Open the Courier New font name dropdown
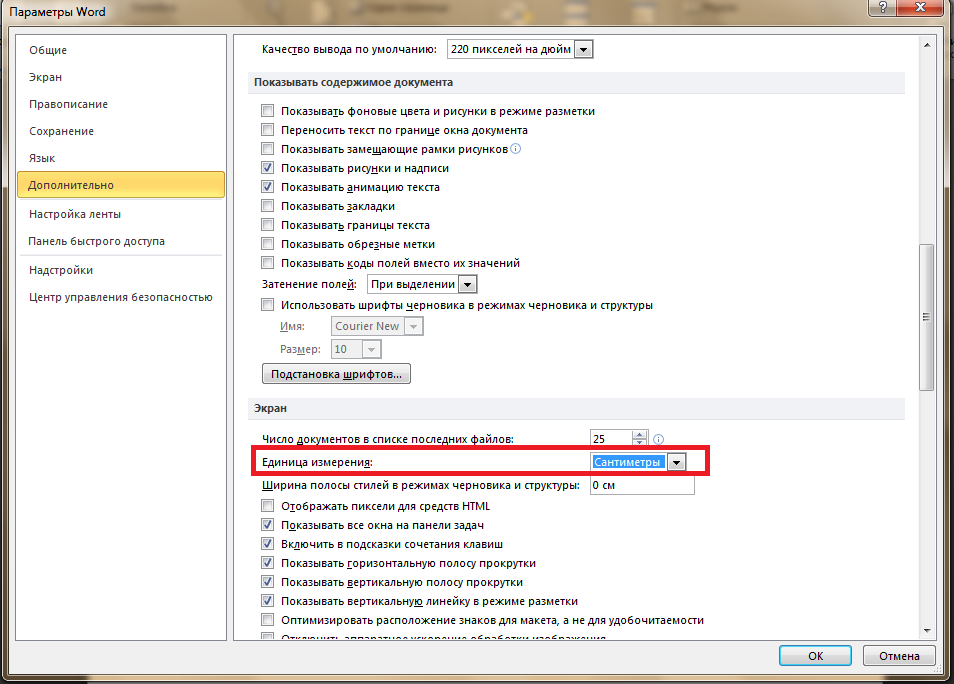 413,326
